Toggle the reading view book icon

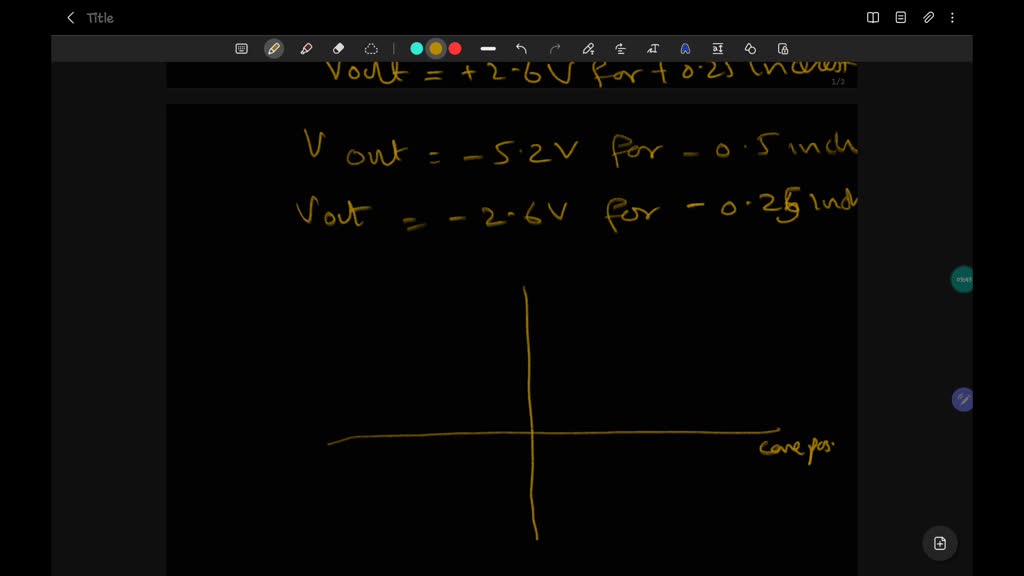(872, 17)
